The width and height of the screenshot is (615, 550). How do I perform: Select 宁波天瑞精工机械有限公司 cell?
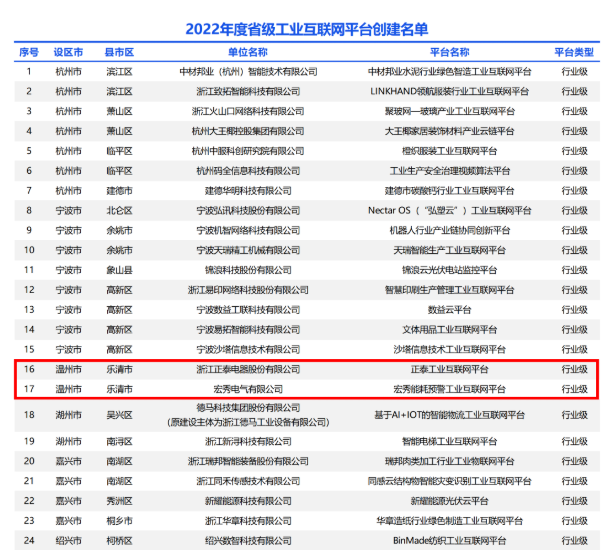coord(248,250)
